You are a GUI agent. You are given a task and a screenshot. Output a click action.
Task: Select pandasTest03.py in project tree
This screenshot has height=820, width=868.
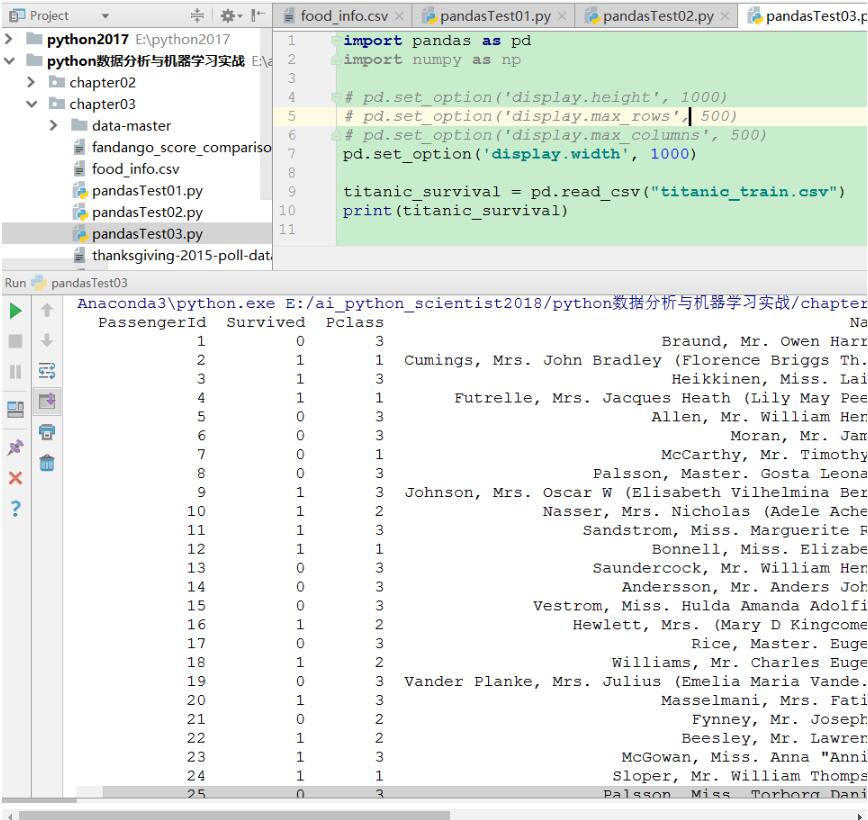138,234
